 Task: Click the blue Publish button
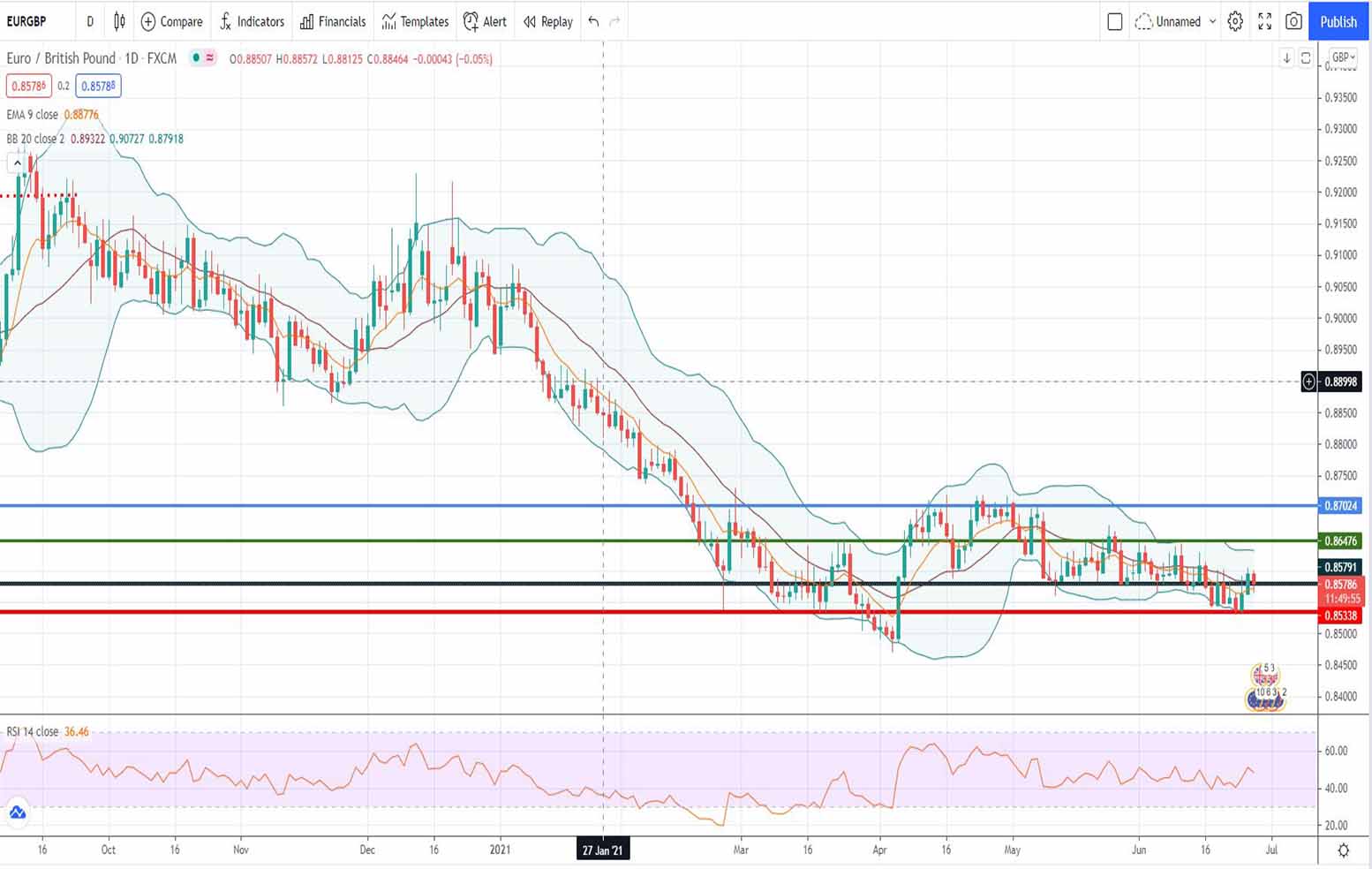pyautogui.click(x=1338, y=21)
